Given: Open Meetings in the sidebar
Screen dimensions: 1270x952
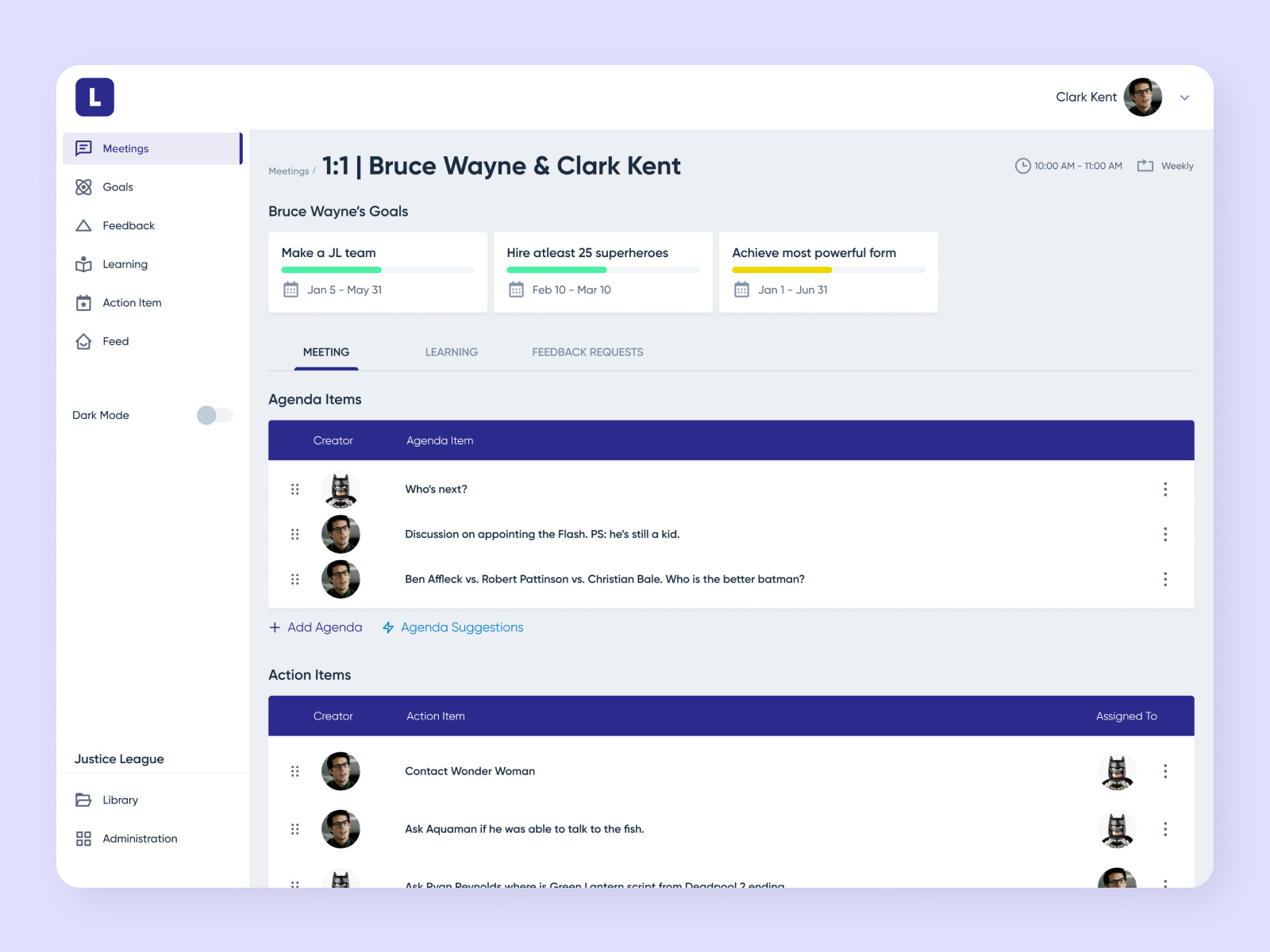Looking at the screenshot, I should coord(152,148).
